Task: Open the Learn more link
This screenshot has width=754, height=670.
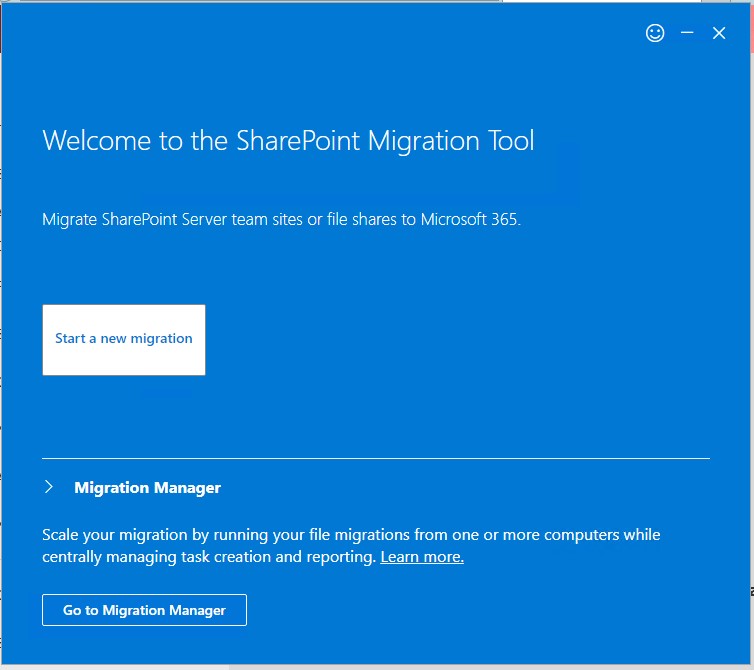Action: point(422,556)
